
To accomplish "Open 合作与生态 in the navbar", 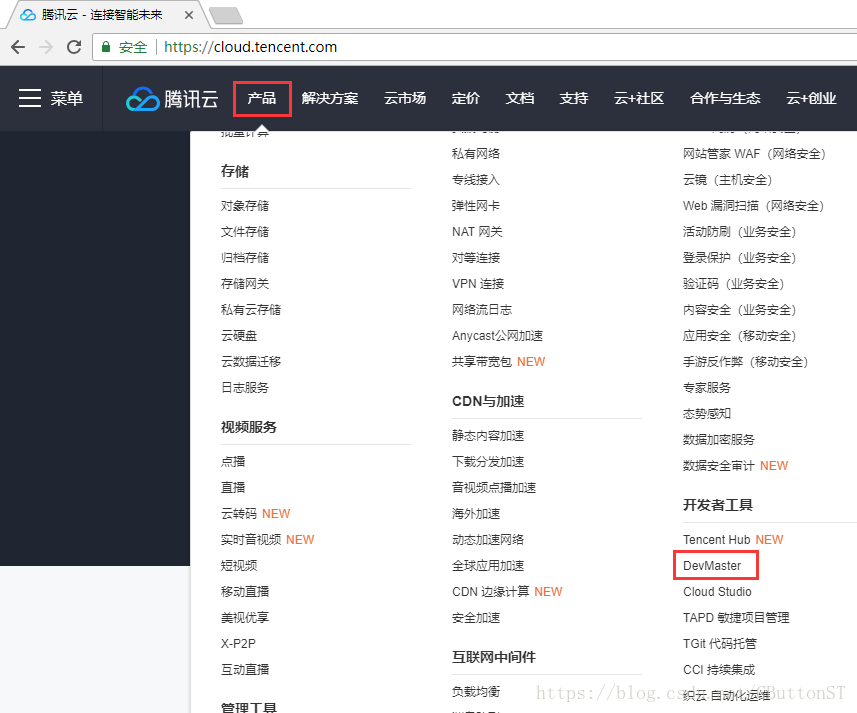I will pyautogui.click(x=725, y=98).
